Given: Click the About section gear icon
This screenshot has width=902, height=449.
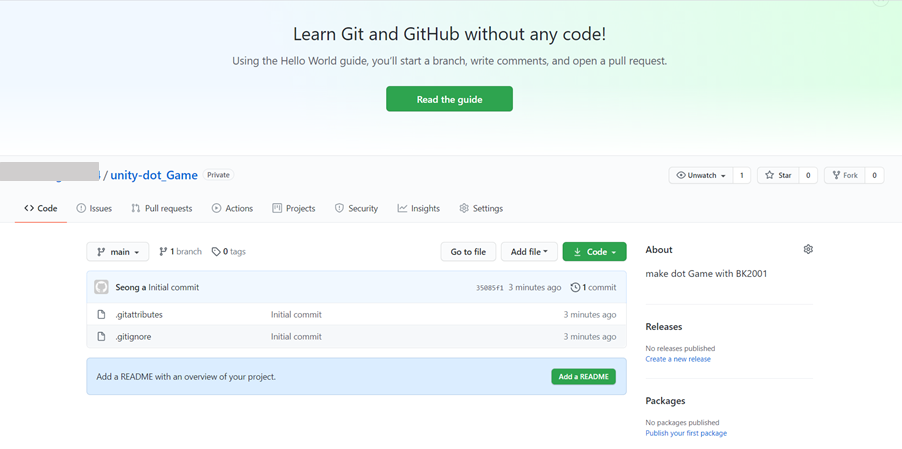Looking at the screenshot, I should point(808,250).
